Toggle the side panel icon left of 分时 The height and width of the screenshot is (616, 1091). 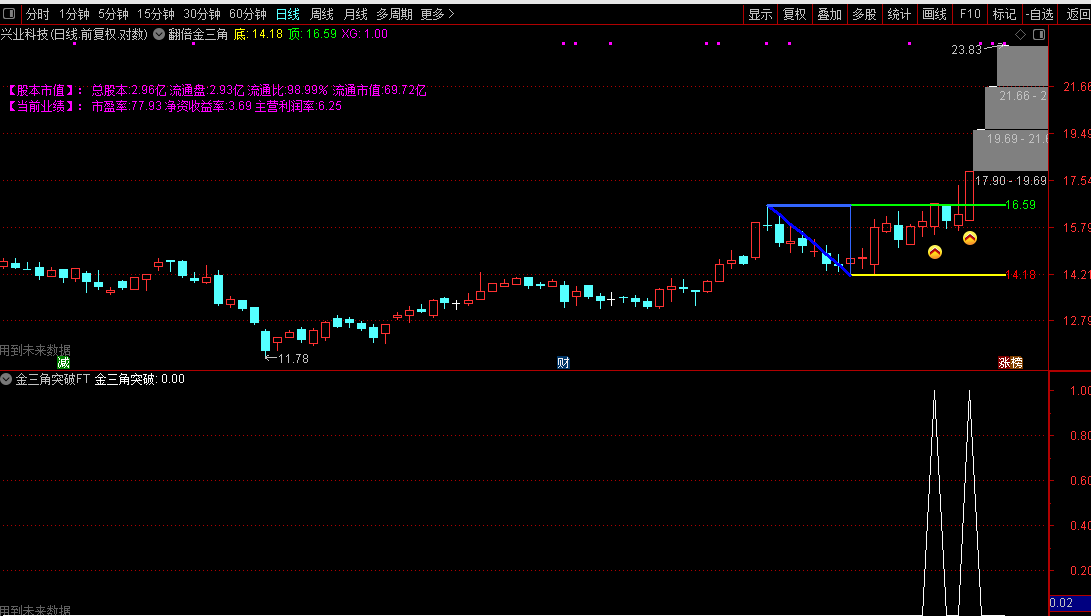click(x=10, y=14)
